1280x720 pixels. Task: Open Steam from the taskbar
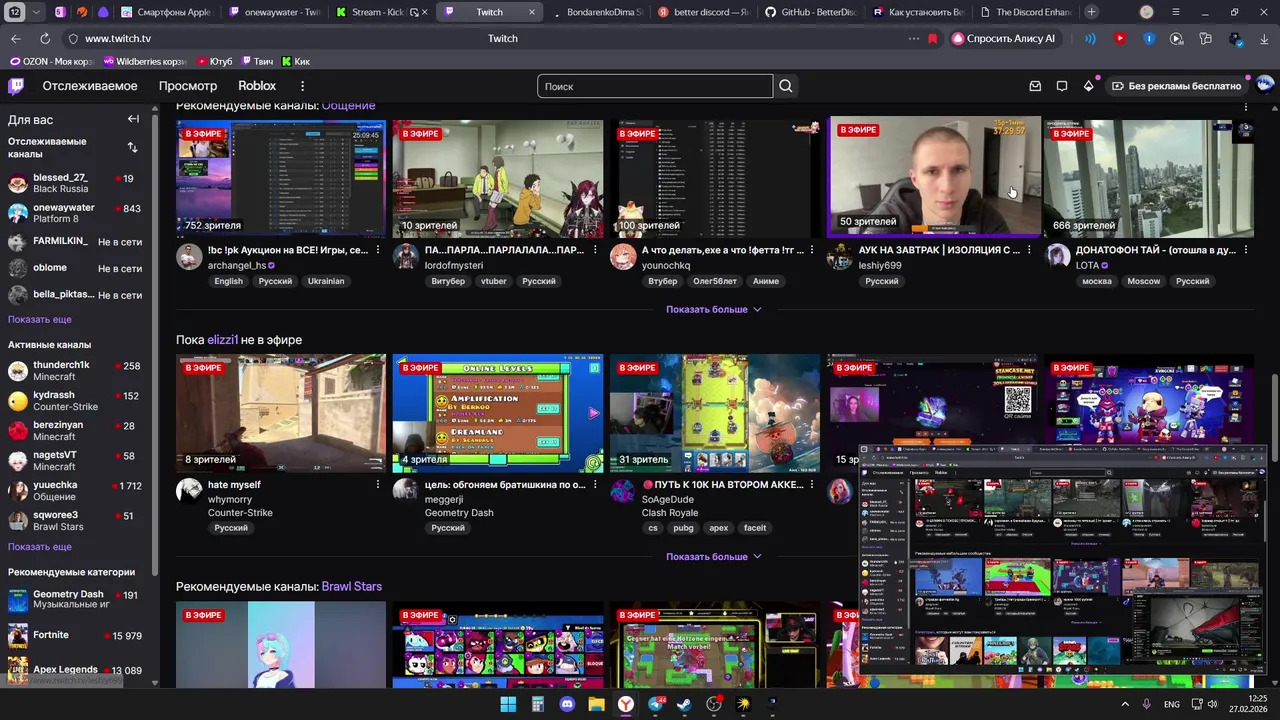pos(684,704)
